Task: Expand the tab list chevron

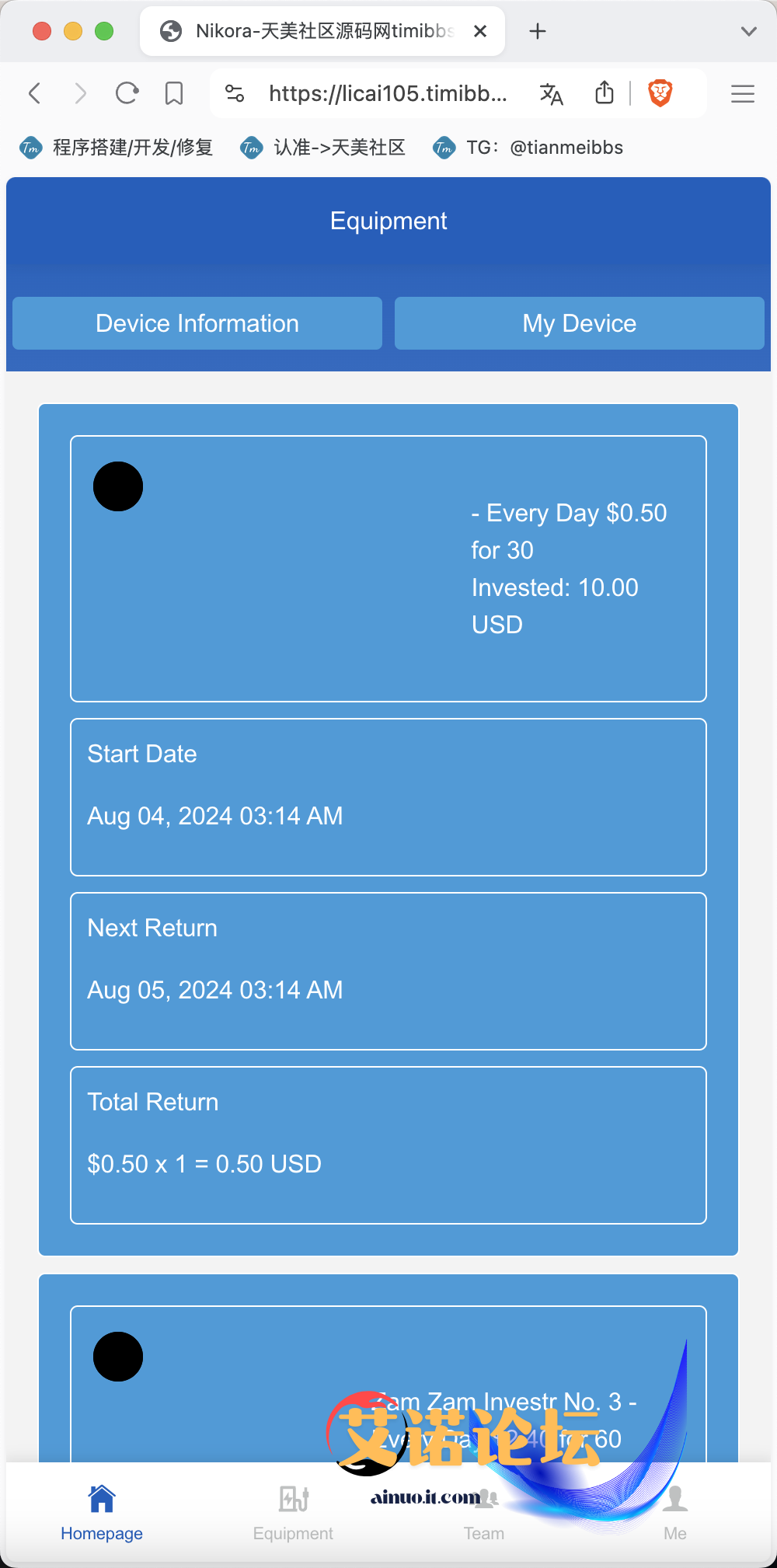Action: pos(749,31)
